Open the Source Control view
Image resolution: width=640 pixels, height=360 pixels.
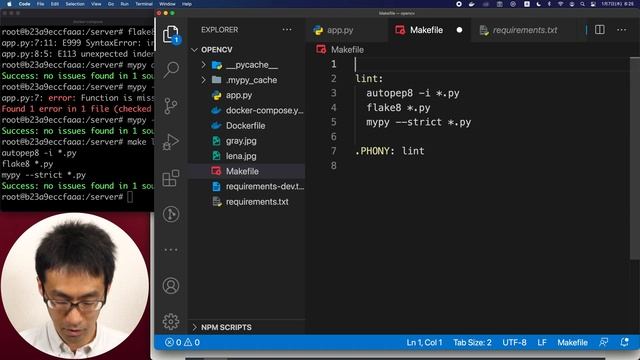click(x=171, y=106)
